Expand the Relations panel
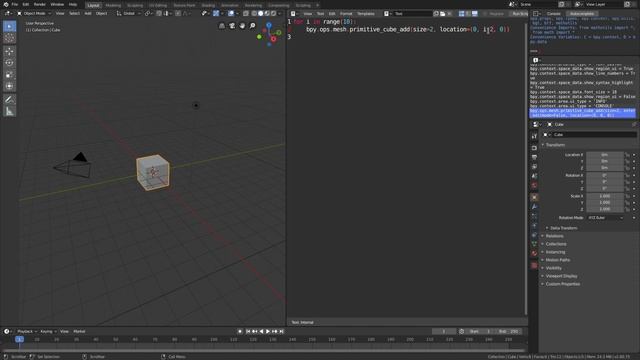Image resolution: width=640 pixels, height=360 pixels. coord(553,236)
